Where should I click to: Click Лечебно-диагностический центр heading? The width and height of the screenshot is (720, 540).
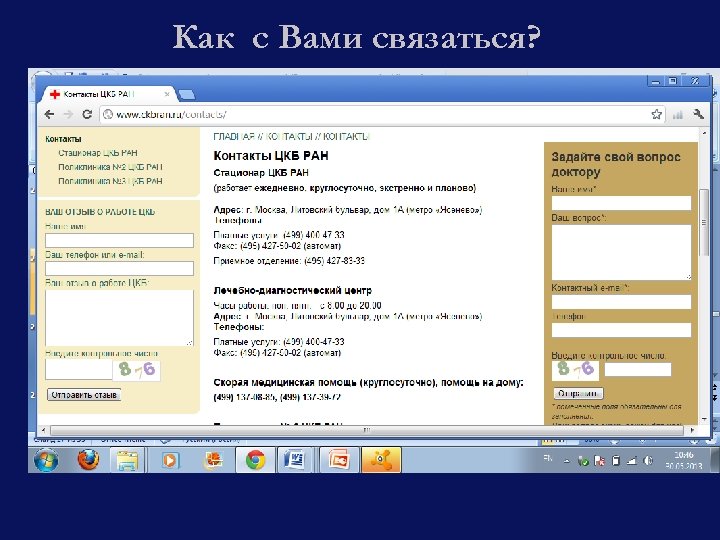click(292, 291)
